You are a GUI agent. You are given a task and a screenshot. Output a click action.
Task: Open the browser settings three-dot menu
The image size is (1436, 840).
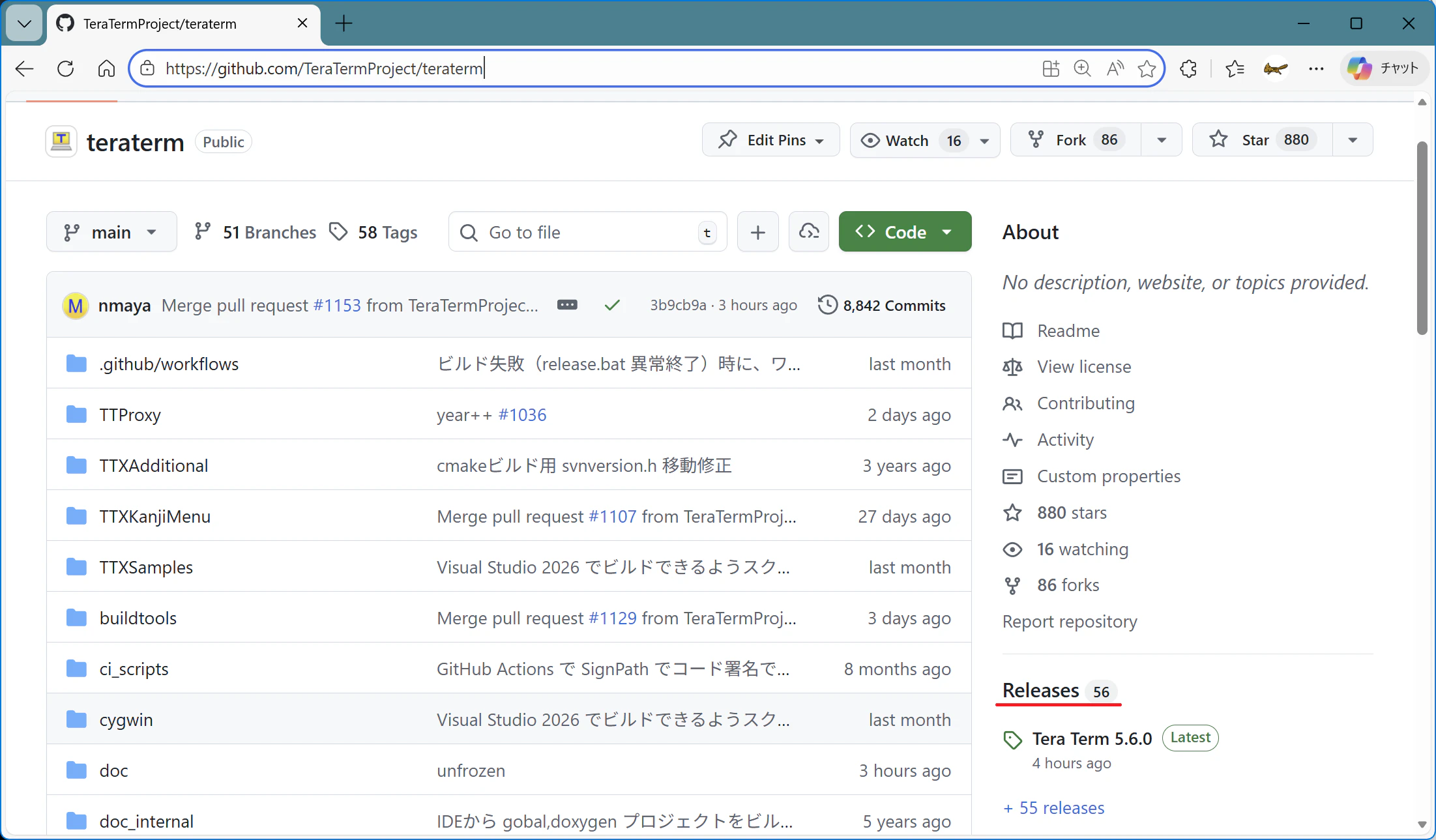click(1315, 68)
